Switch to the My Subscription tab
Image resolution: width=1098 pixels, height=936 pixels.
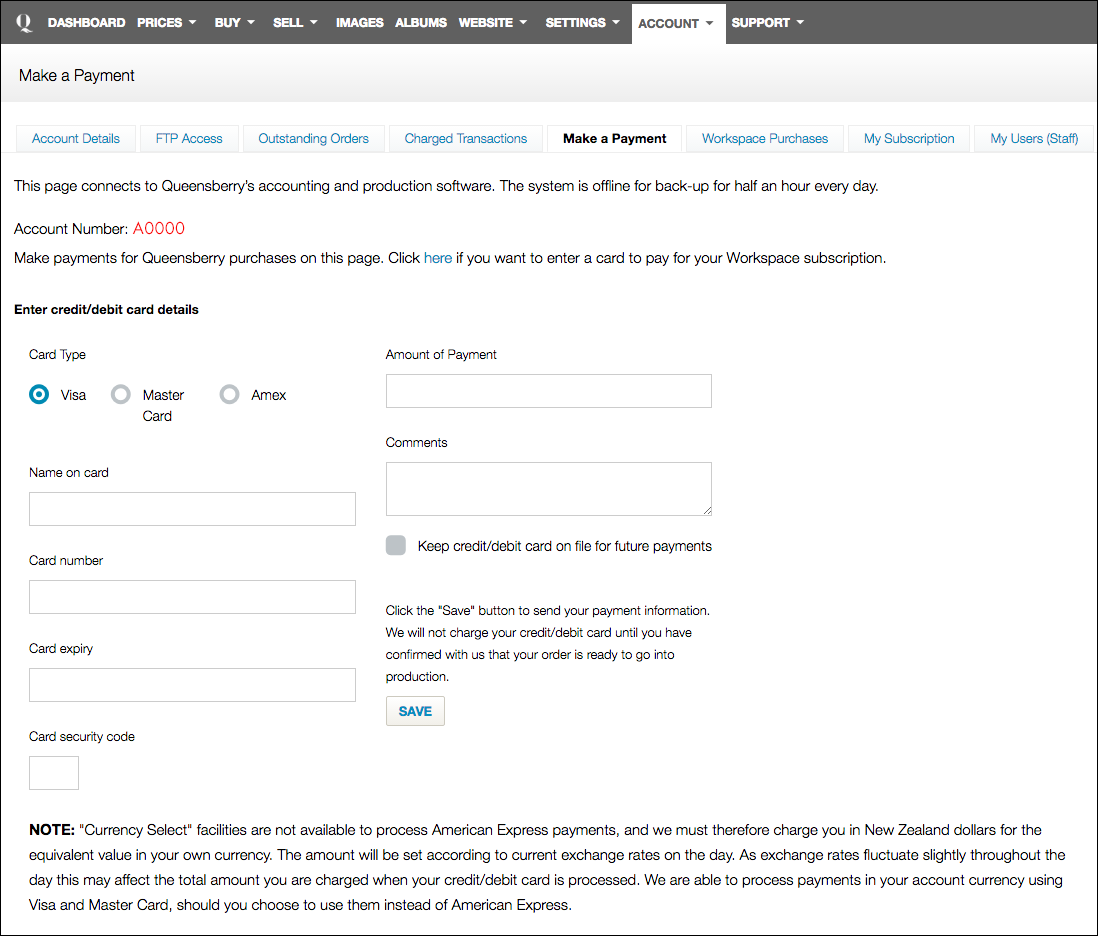tap(909, 139)
